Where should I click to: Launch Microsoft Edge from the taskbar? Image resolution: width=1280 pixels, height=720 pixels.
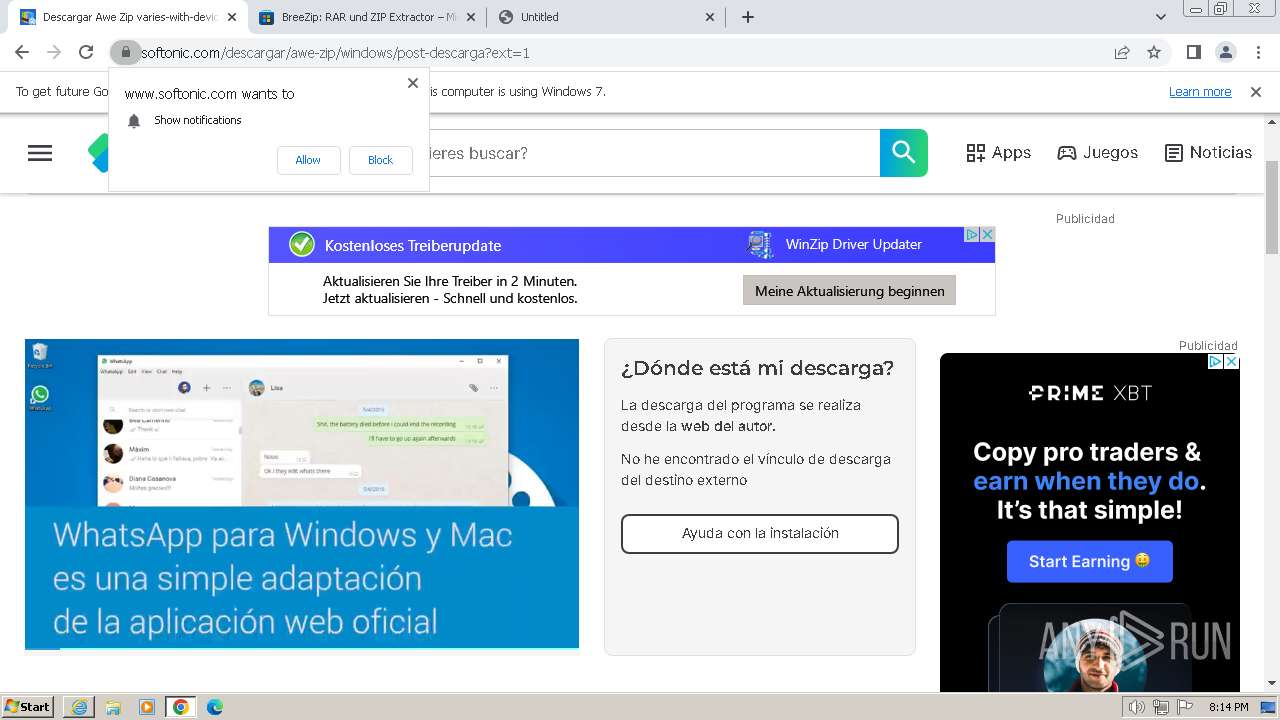[x=215, y=707]
